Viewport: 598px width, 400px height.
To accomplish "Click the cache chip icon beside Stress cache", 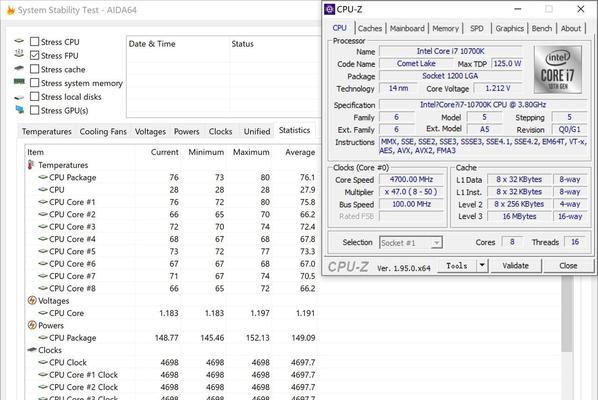I will click(19, 68).
